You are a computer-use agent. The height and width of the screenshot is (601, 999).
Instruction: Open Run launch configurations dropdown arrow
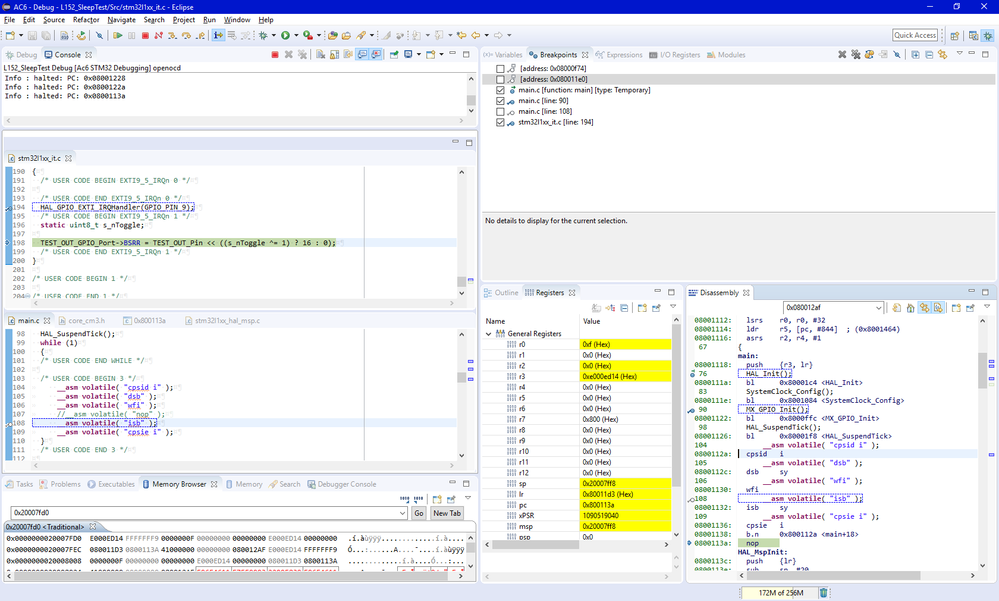(x=296, y=36)
